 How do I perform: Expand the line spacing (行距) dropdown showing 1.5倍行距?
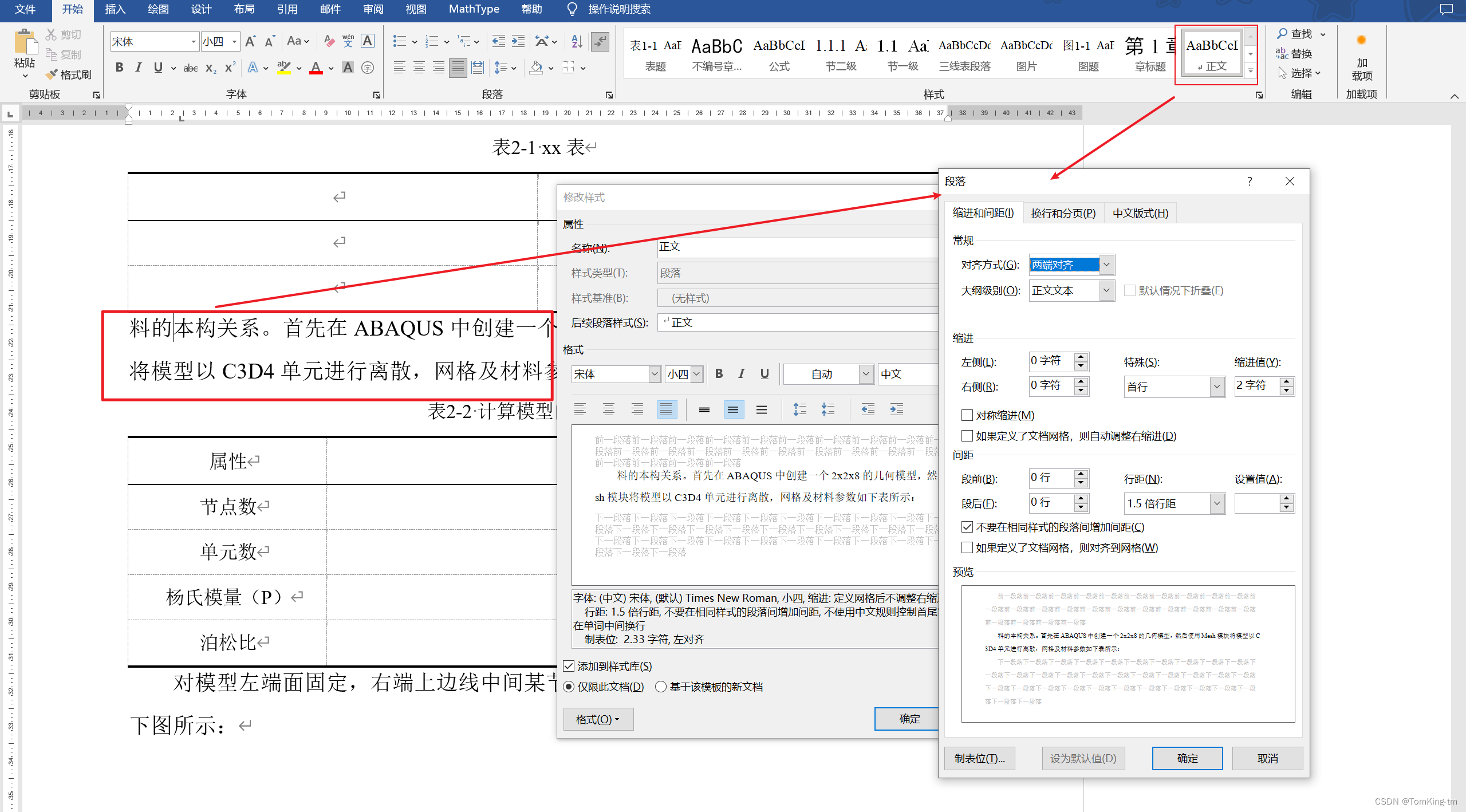point(1217,503)
